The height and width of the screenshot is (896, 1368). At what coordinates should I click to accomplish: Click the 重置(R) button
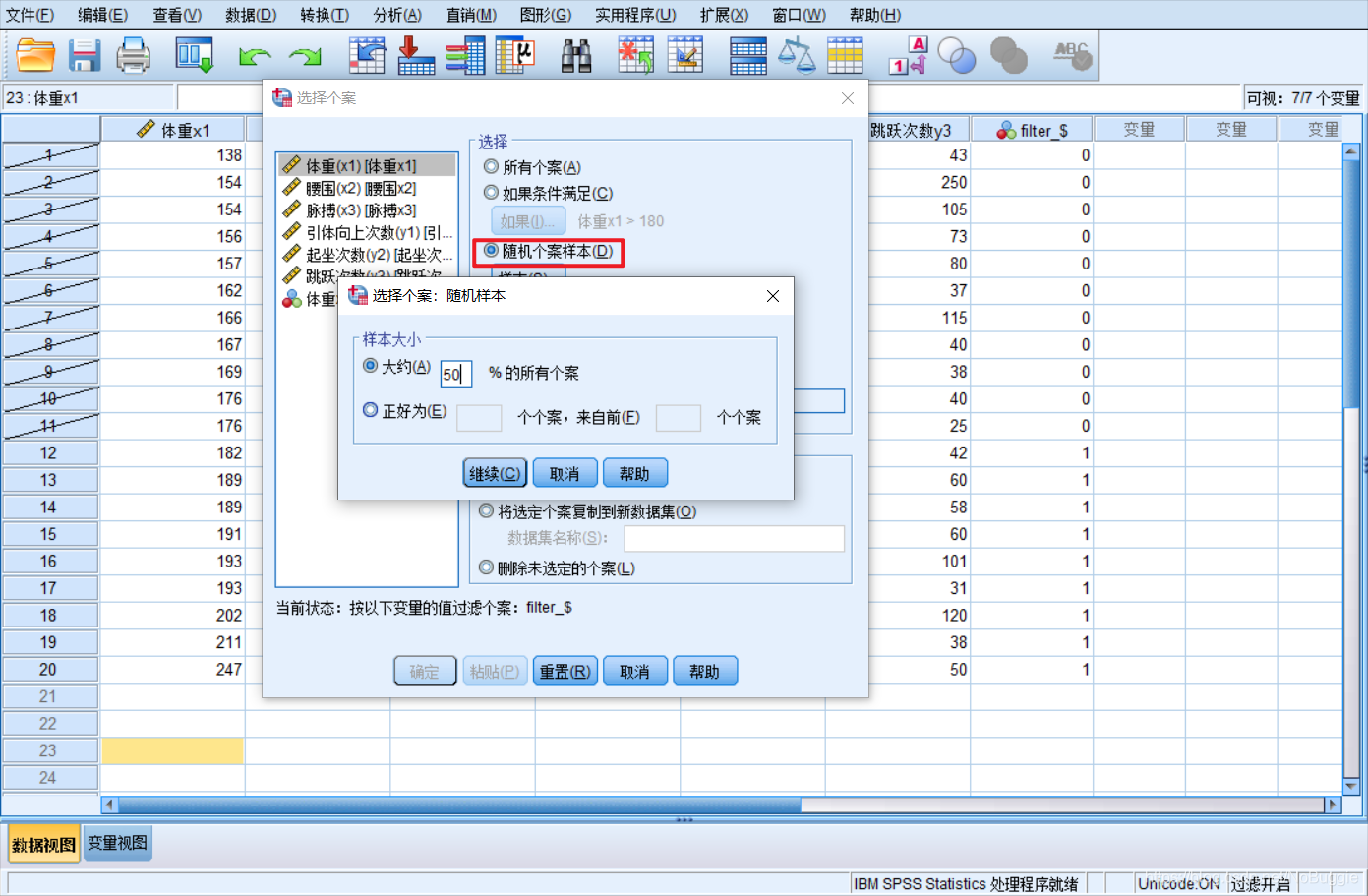point(565,672)
